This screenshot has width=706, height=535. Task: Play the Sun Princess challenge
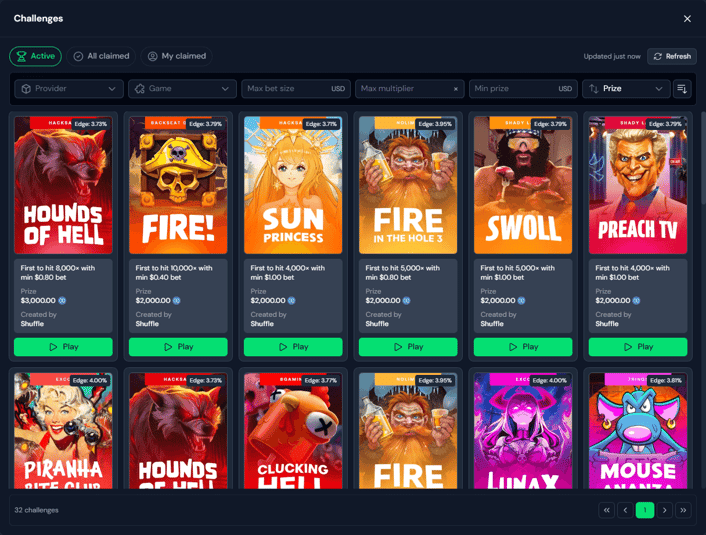293,347
